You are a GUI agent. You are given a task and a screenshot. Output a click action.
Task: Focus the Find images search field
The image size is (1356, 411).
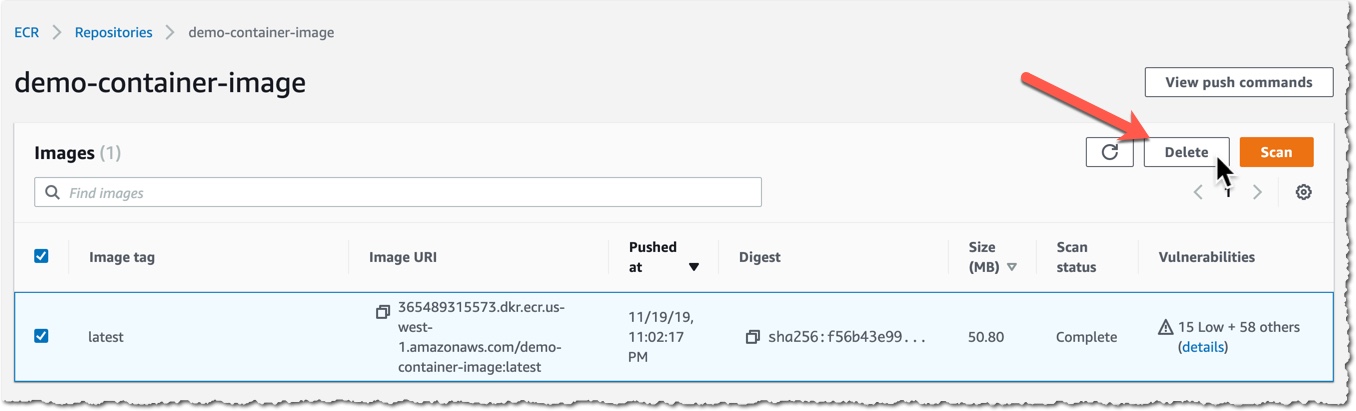click(398, 192)
